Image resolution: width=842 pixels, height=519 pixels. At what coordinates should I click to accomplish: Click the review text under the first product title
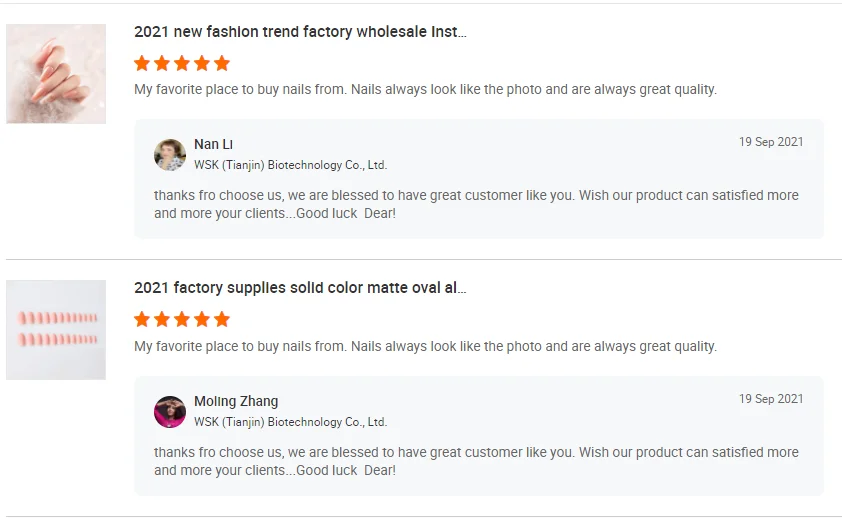tap(425, 90)
